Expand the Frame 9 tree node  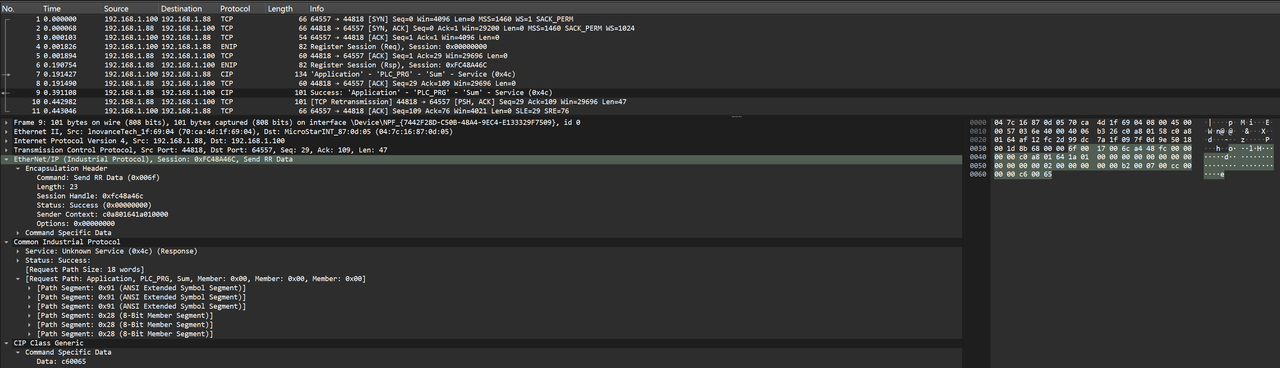pyautogui.click(x=6, y=122)
